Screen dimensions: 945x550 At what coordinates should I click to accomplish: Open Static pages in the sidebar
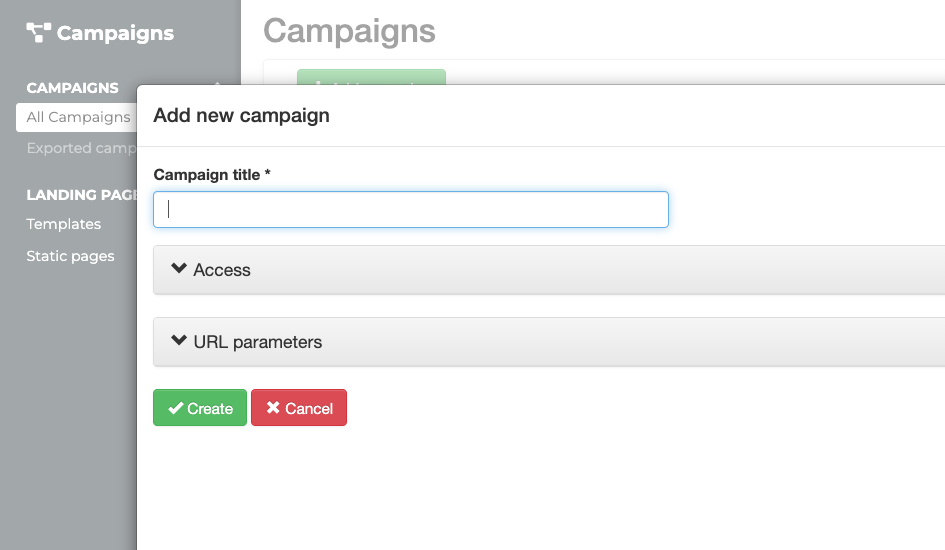point(70,256)
